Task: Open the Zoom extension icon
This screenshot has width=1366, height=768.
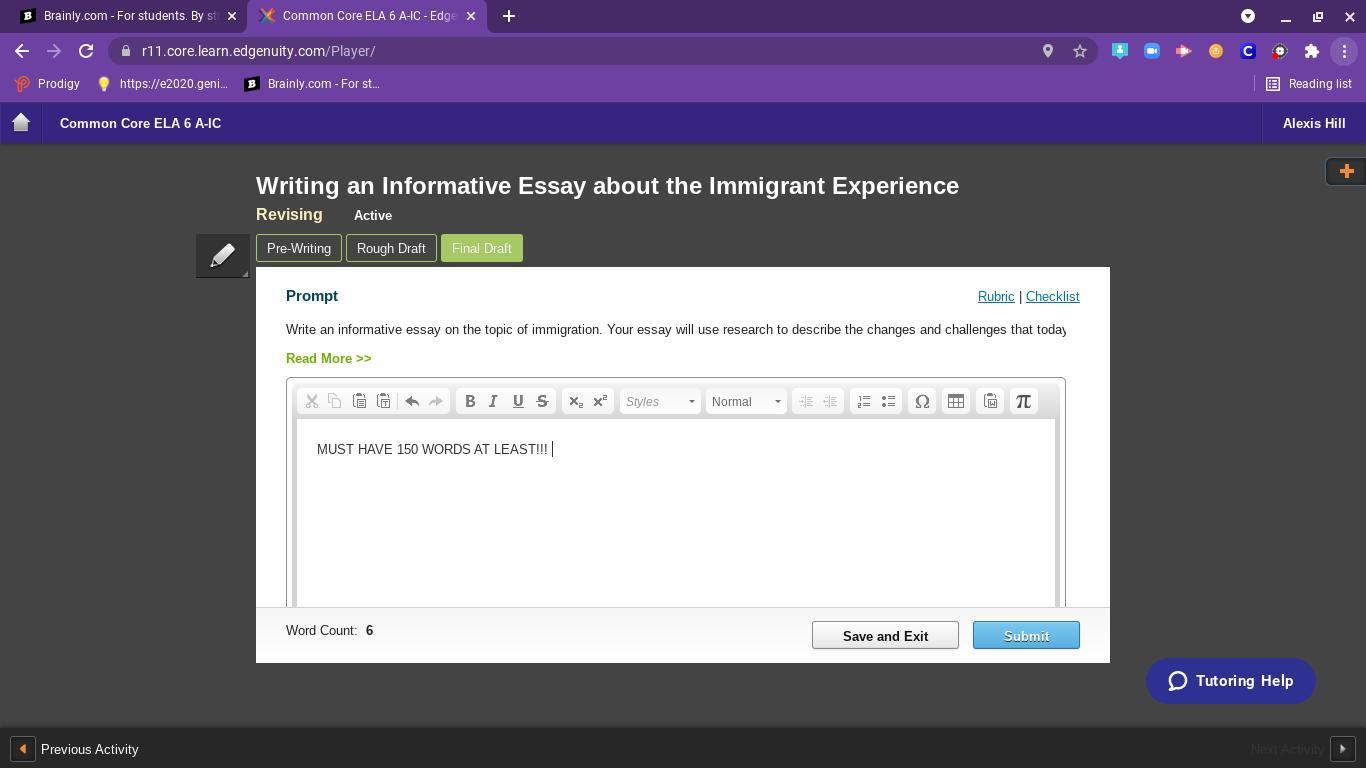Action: coord(1152,51)
